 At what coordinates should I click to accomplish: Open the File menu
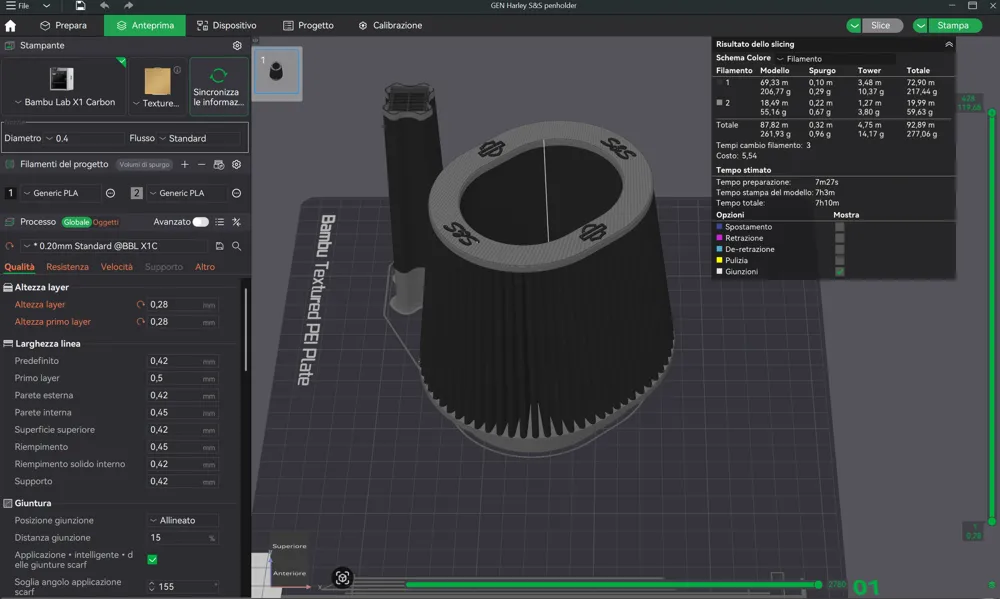point(18,6)
